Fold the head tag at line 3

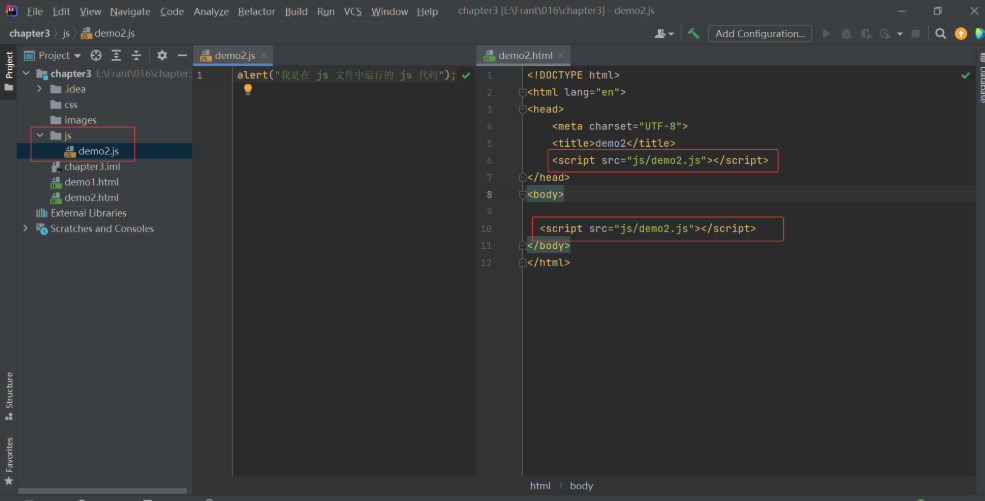(523, 109)
